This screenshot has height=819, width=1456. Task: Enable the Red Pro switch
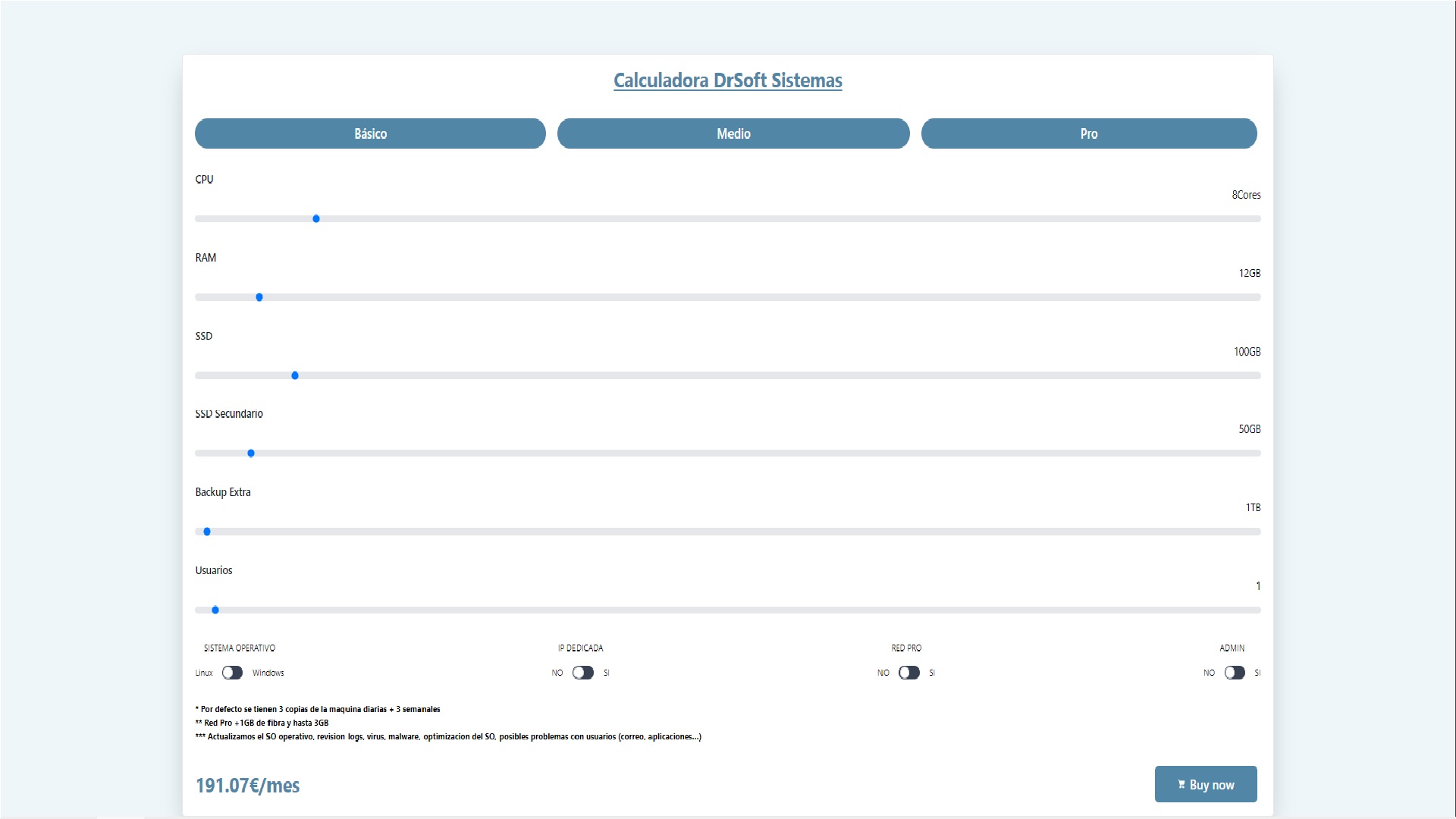click(x=908, y=673)
